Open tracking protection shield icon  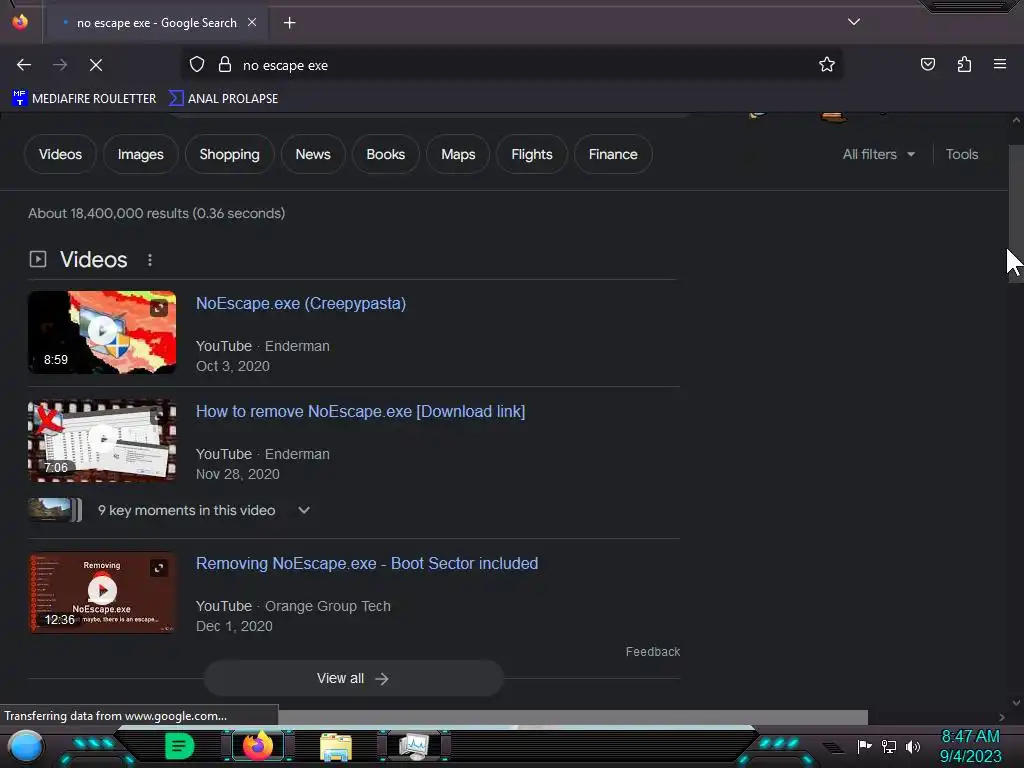pos(197,65)
